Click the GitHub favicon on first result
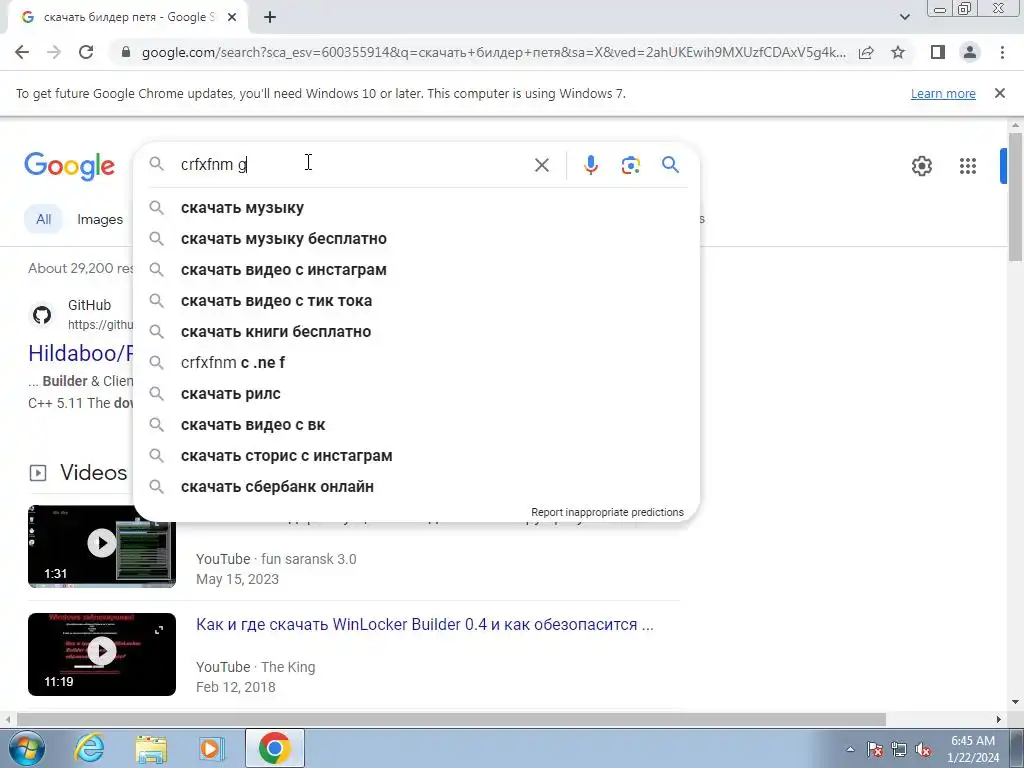Screen dimensions: 1024x768 pos(42,315)
